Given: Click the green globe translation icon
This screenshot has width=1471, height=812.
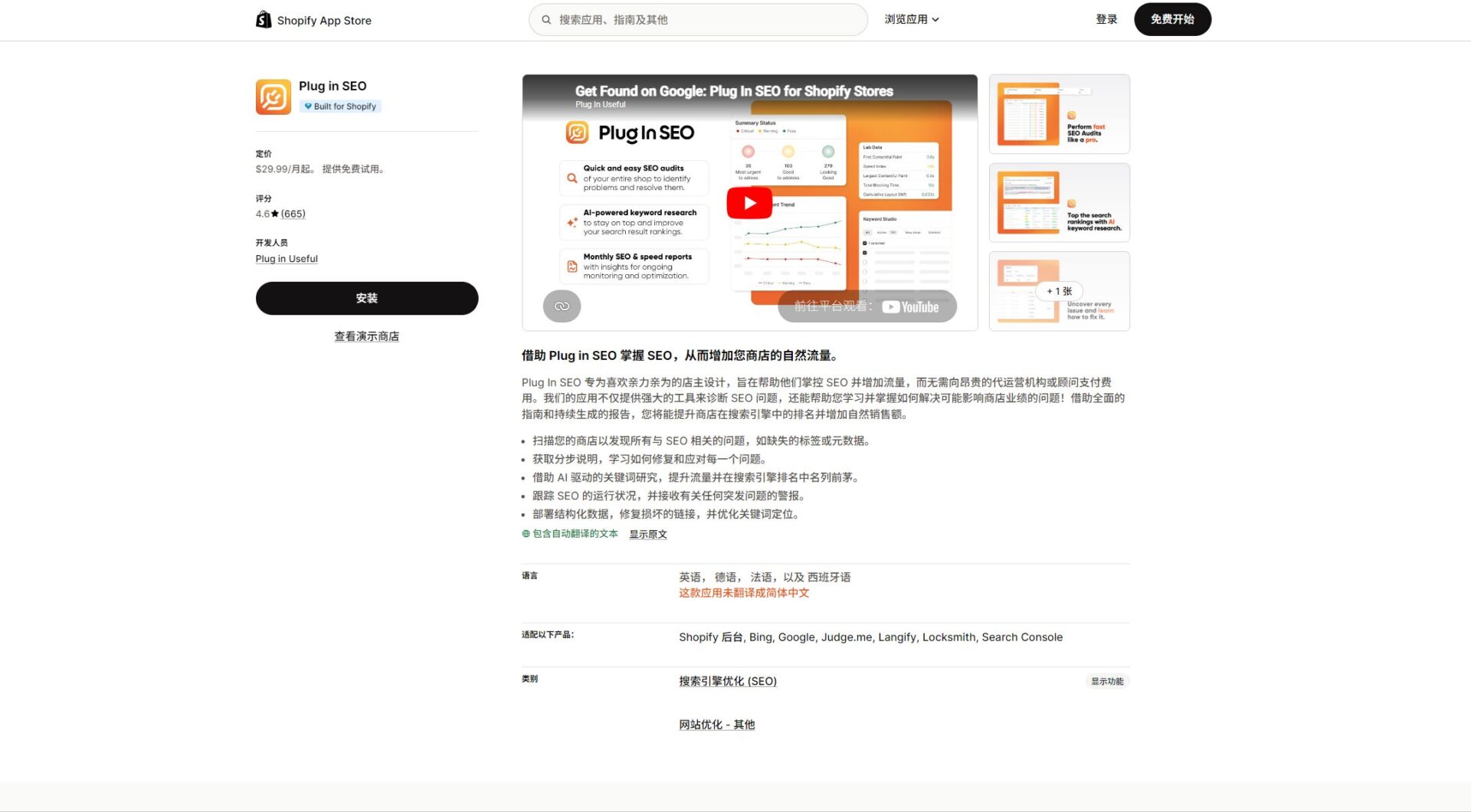Looking at the screenshot, I should click(524, 534).
